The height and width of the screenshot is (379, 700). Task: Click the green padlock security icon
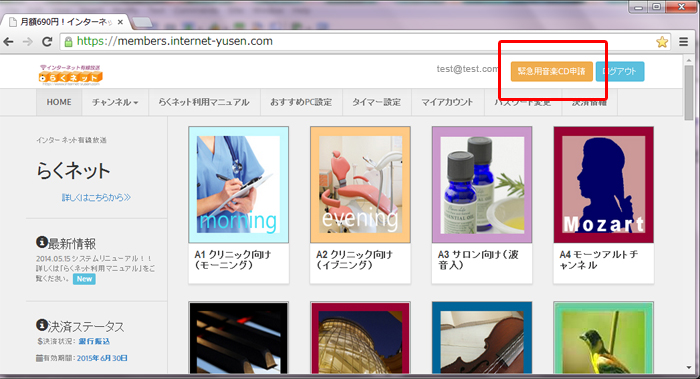click(68, 42)
